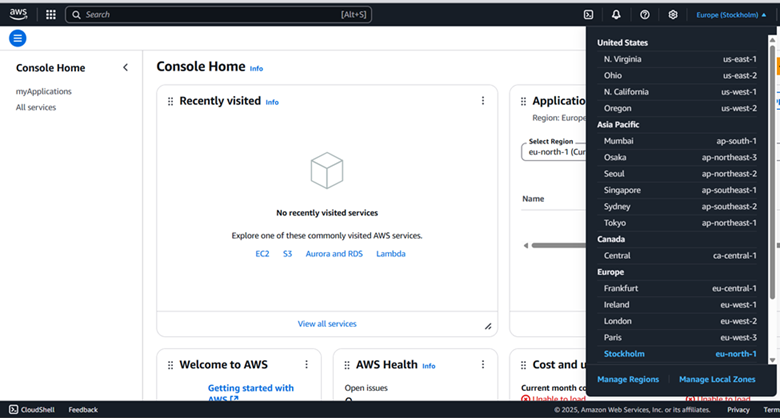Select Sydney ap-southeast-2 region
Screen dimensions: 780x418
coord(677,207)
